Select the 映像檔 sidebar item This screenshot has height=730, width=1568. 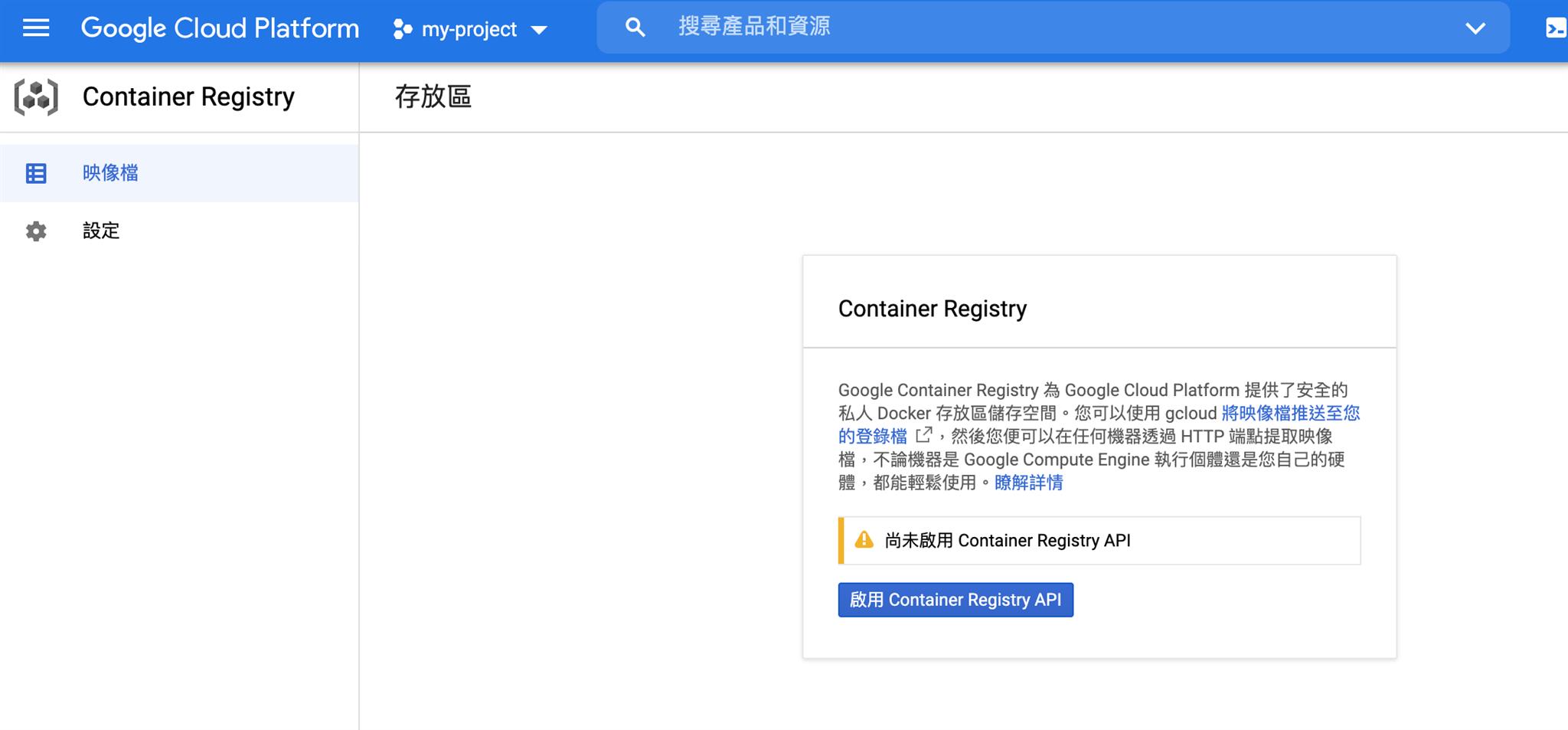179,173
